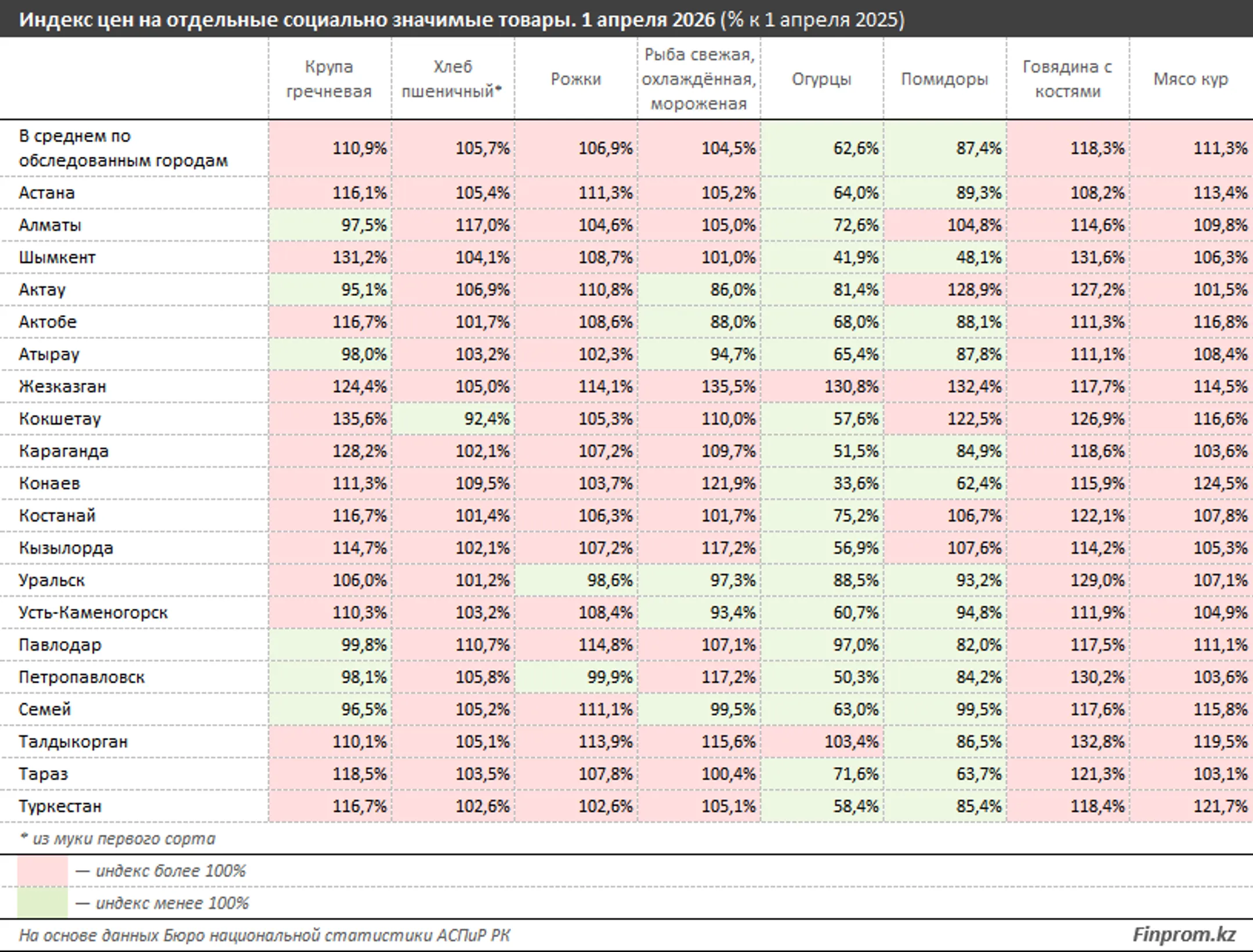Click Кокшетау wheat bread cell 92,4%
Image resolution: width=1253 pixels, height=952 pixels.
(x=453, y=419)
